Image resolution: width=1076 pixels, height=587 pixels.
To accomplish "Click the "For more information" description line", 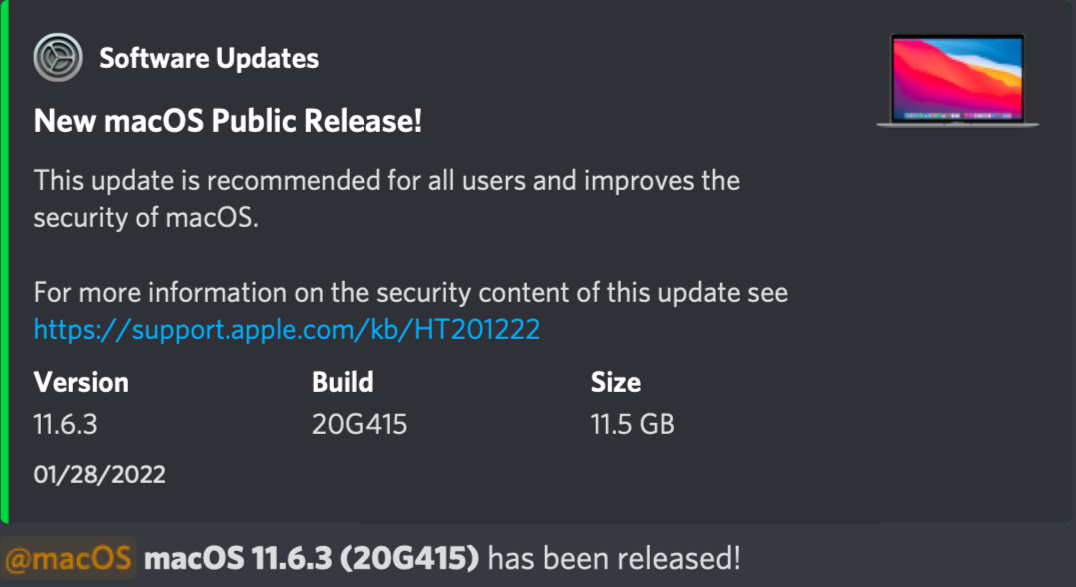I will pos(410,293).
